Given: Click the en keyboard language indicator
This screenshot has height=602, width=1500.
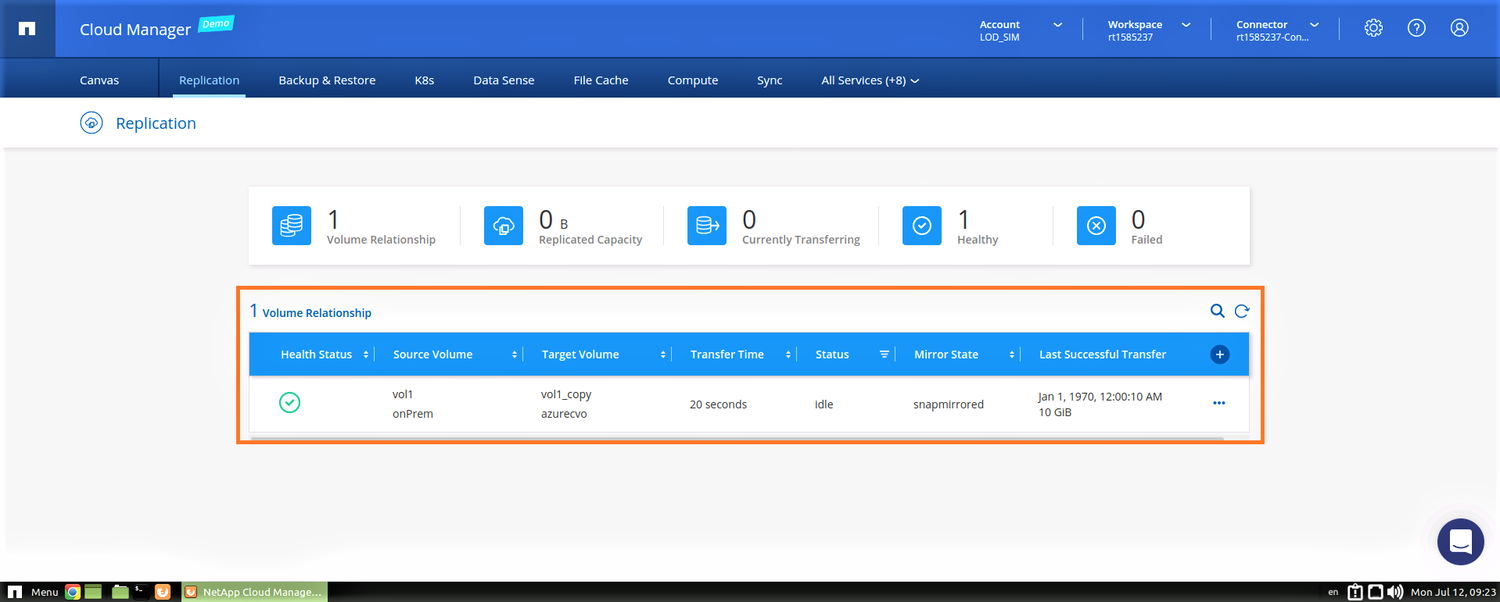Looking at the screenshot, I should [1333, 592].
